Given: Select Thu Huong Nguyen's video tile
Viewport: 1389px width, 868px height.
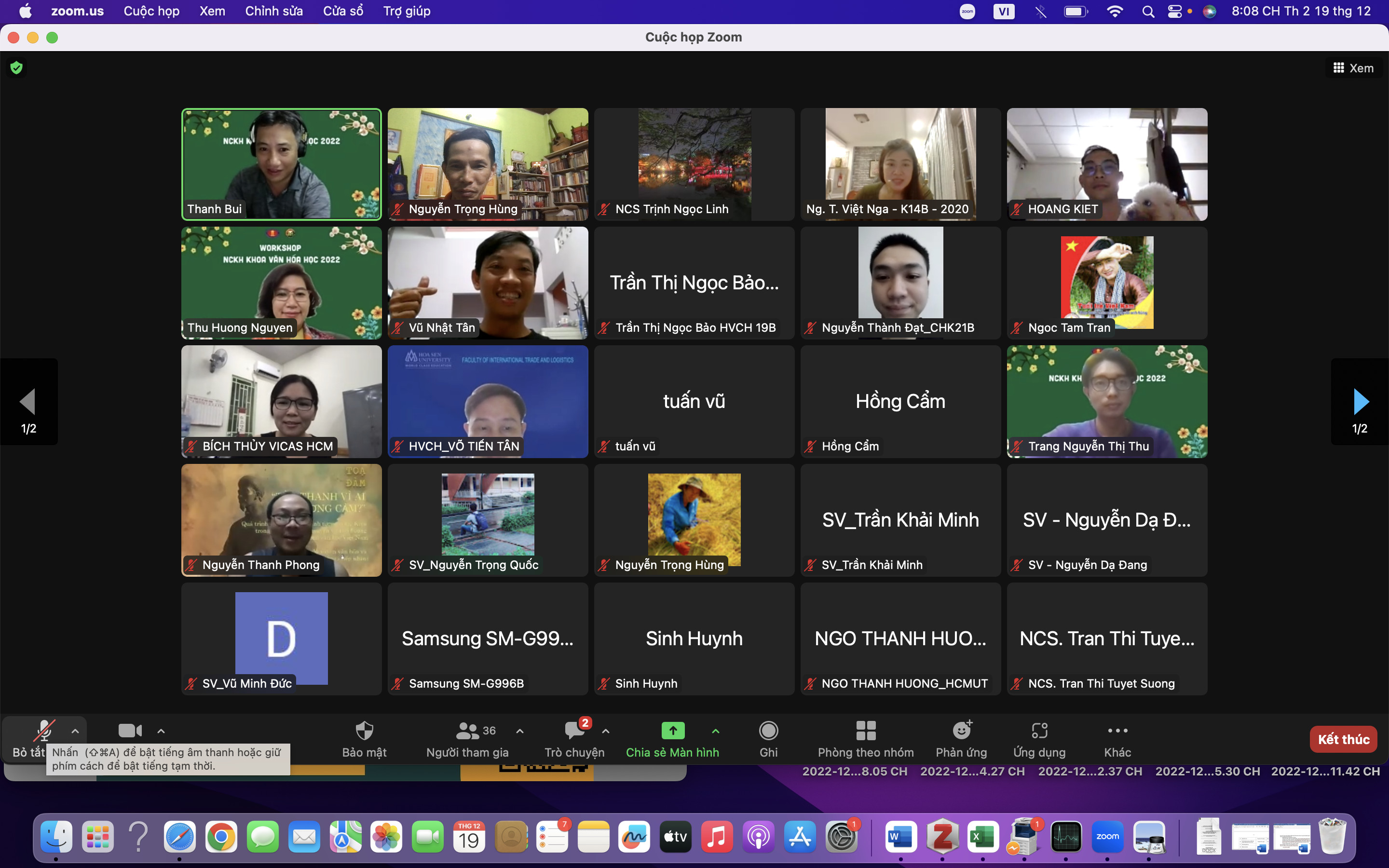Looking at the screenshot, I should (x=281, y=283).
